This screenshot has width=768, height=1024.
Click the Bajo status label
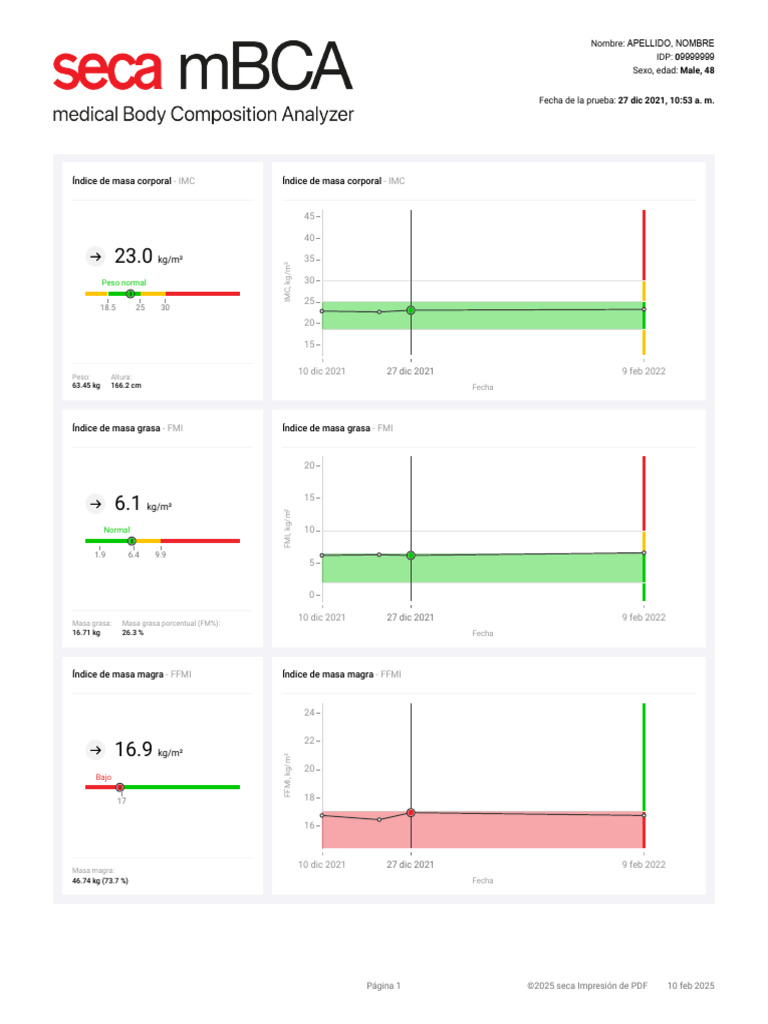pos(103,777)
